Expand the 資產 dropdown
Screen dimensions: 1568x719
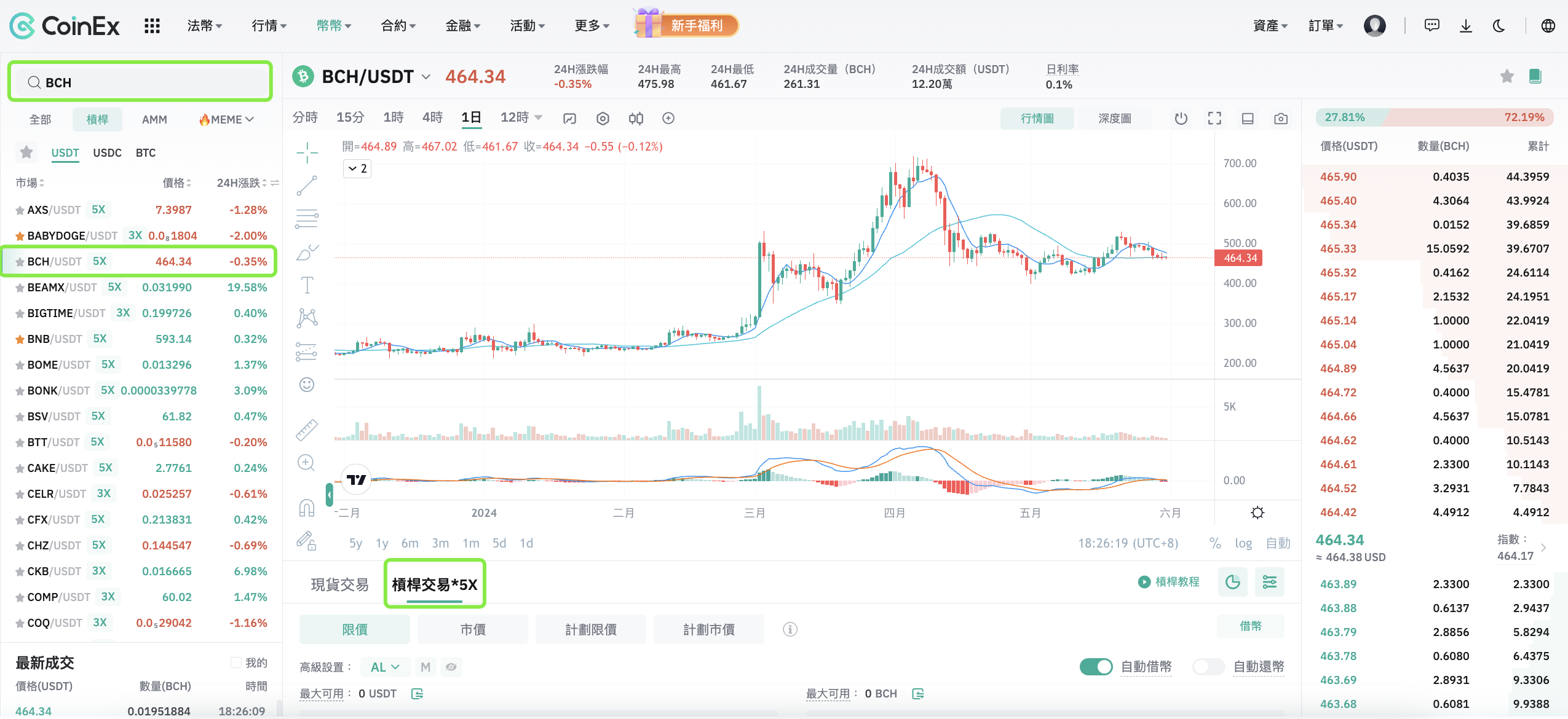[1270, 26]
